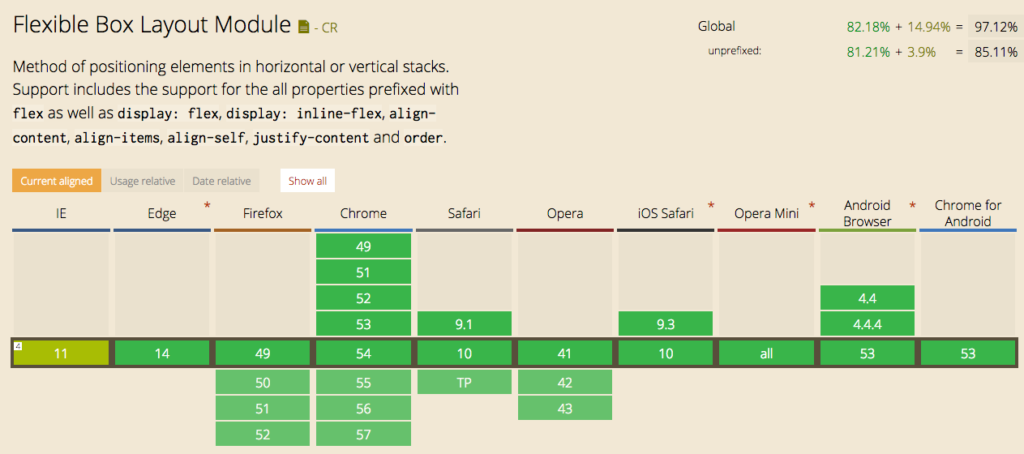Select the Chrome 49 support cell
The height and width of the screenshot is (454, 1024).
point(363,245)
